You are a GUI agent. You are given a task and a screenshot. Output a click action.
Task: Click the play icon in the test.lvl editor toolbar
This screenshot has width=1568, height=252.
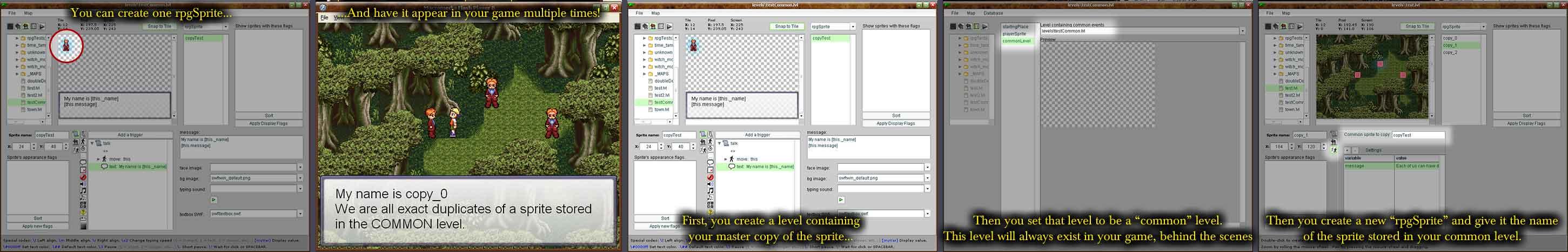pyautogui.click(x=1299, y=27)
